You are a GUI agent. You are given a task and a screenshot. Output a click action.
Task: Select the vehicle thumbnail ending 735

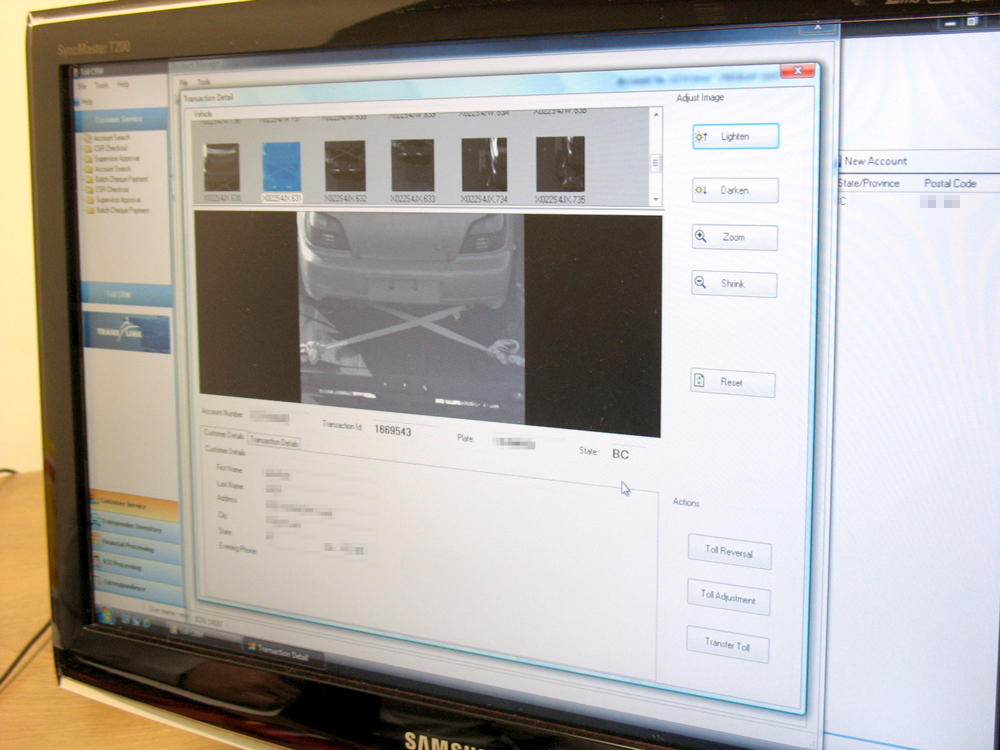pyautogui.click(x=560, y=165)
